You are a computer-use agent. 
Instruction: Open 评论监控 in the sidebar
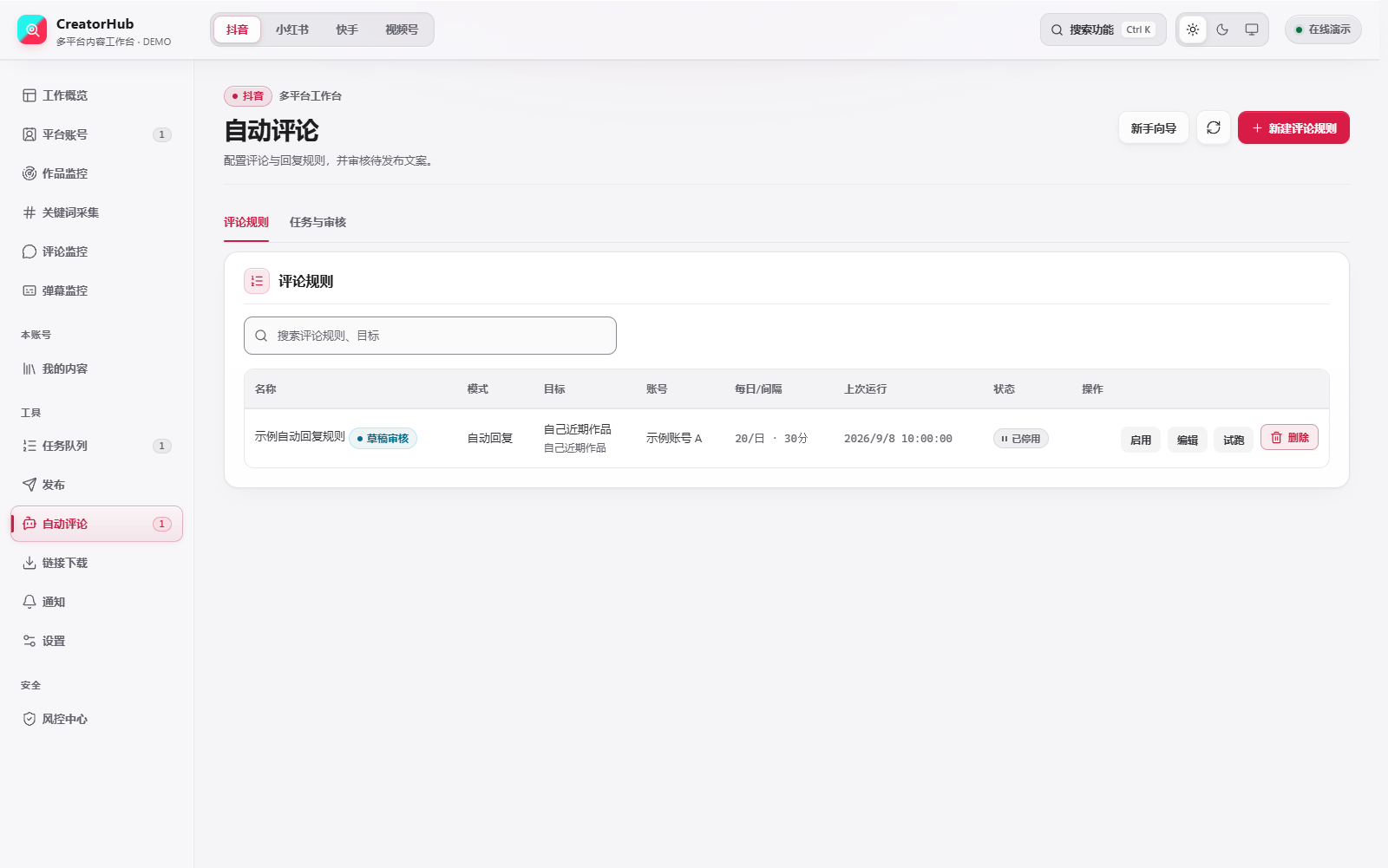(96, 251)
